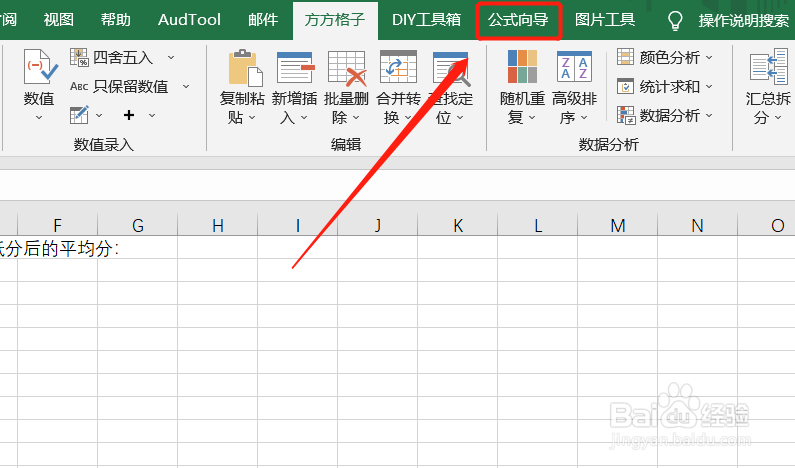Click the lightbulb tell-me icon
The image size is (795, 468).
tap(675, 21)
